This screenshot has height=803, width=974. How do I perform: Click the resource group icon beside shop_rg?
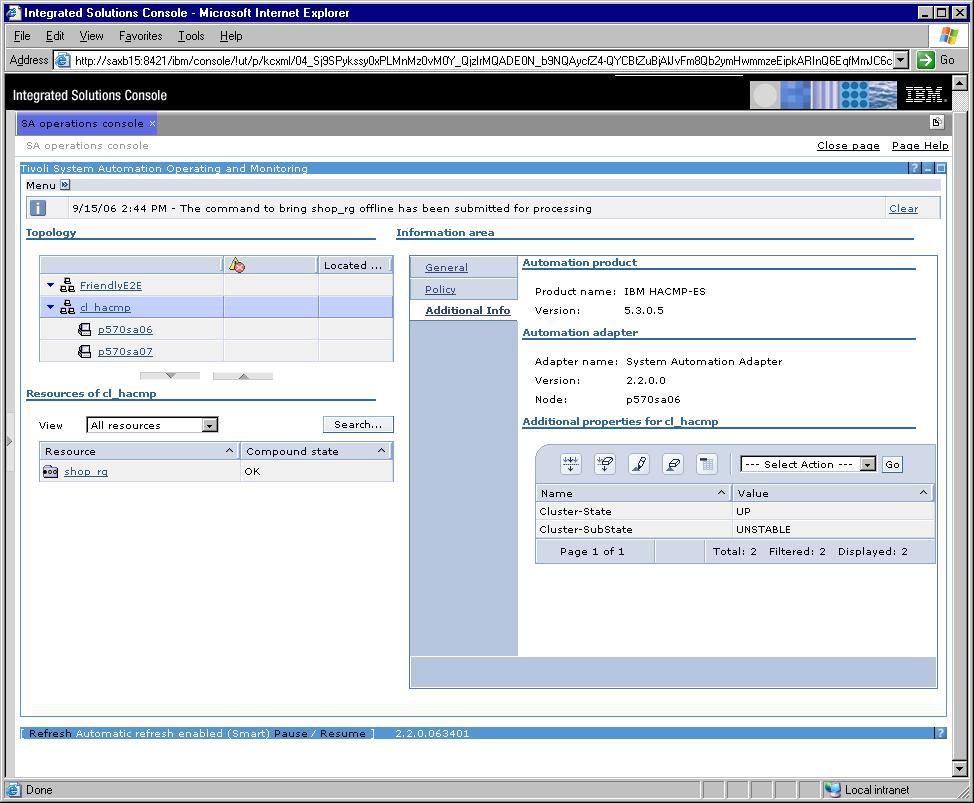(50, 471)
